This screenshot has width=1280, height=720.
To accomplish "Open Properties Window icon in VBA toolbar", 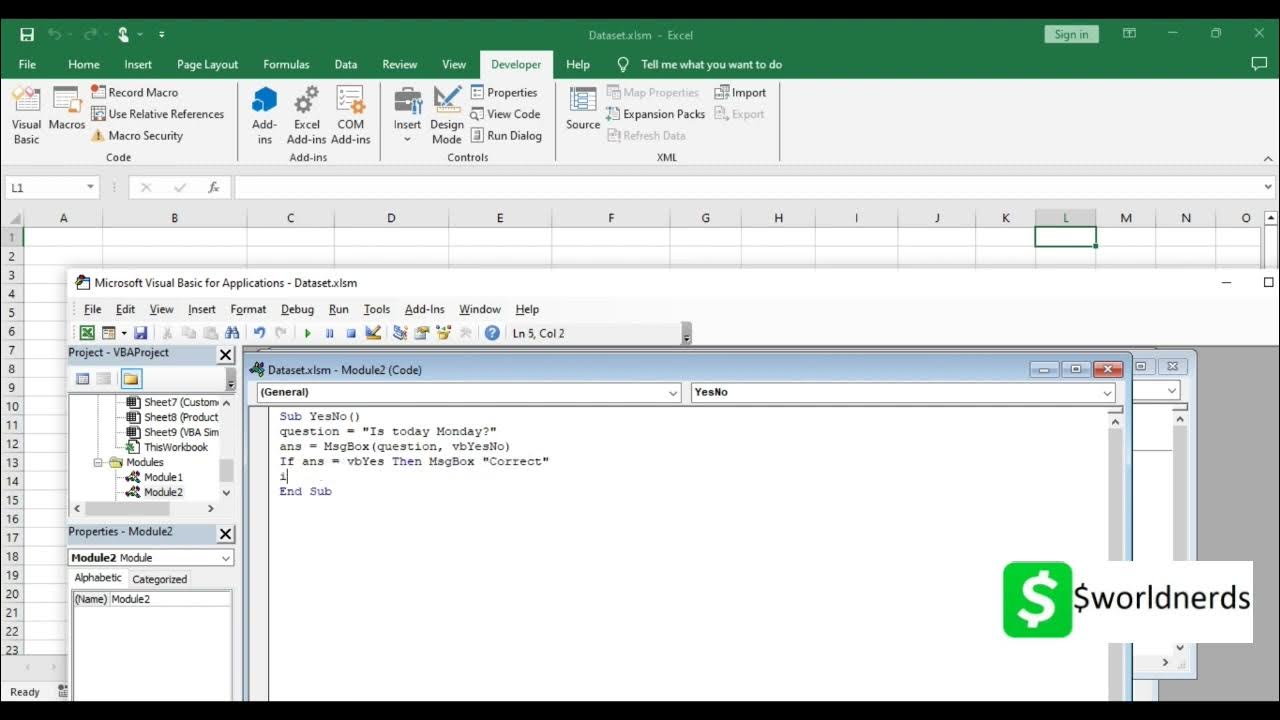I will [x=422, y=333].
